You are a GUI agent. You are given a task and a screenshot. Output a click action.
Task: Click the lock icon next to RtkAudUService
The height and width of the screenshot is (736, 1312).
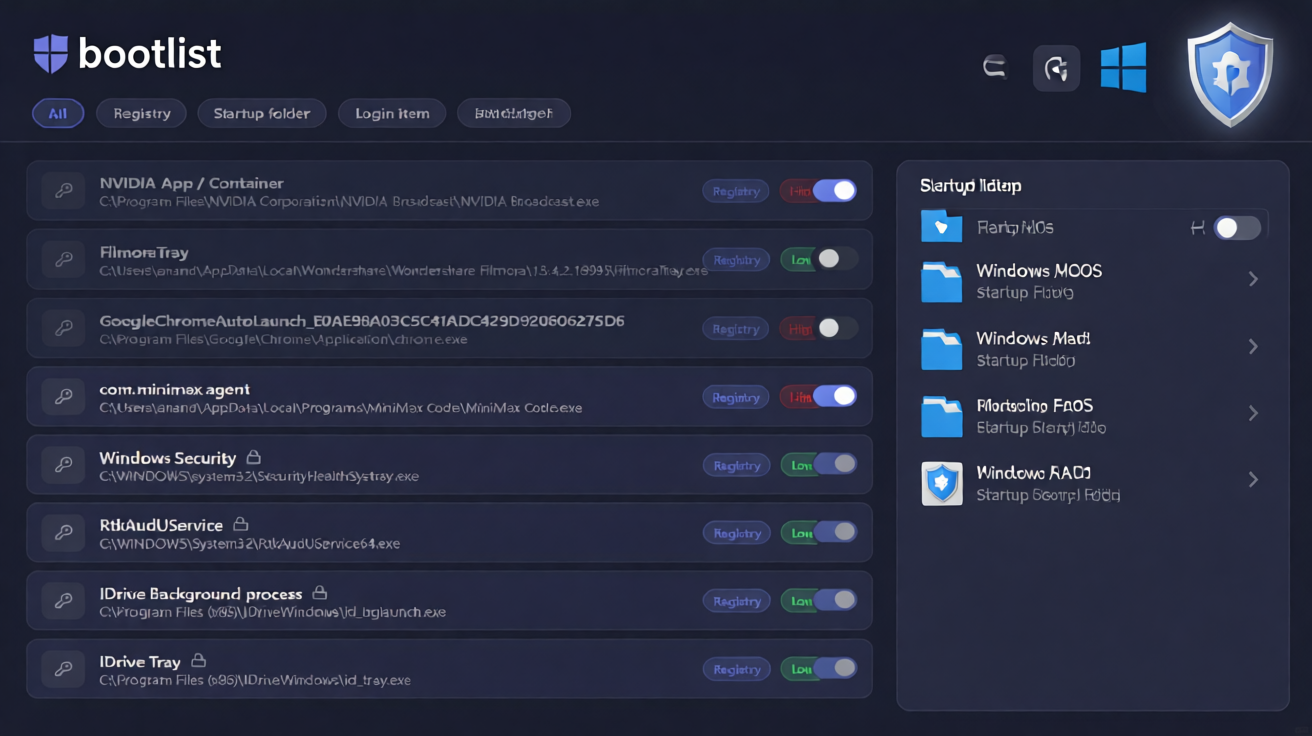pos(240,524)
